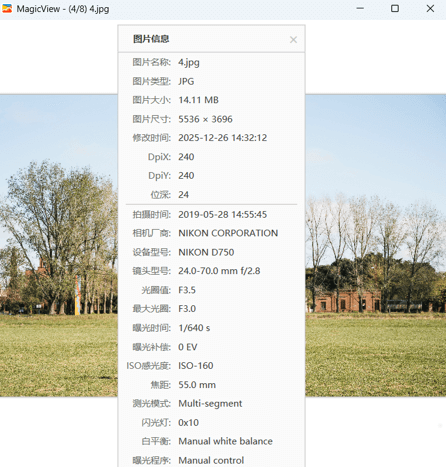Select lens model 24.0-70.0 mm f/2.8
446x467 pixels.
click(219, 271)
